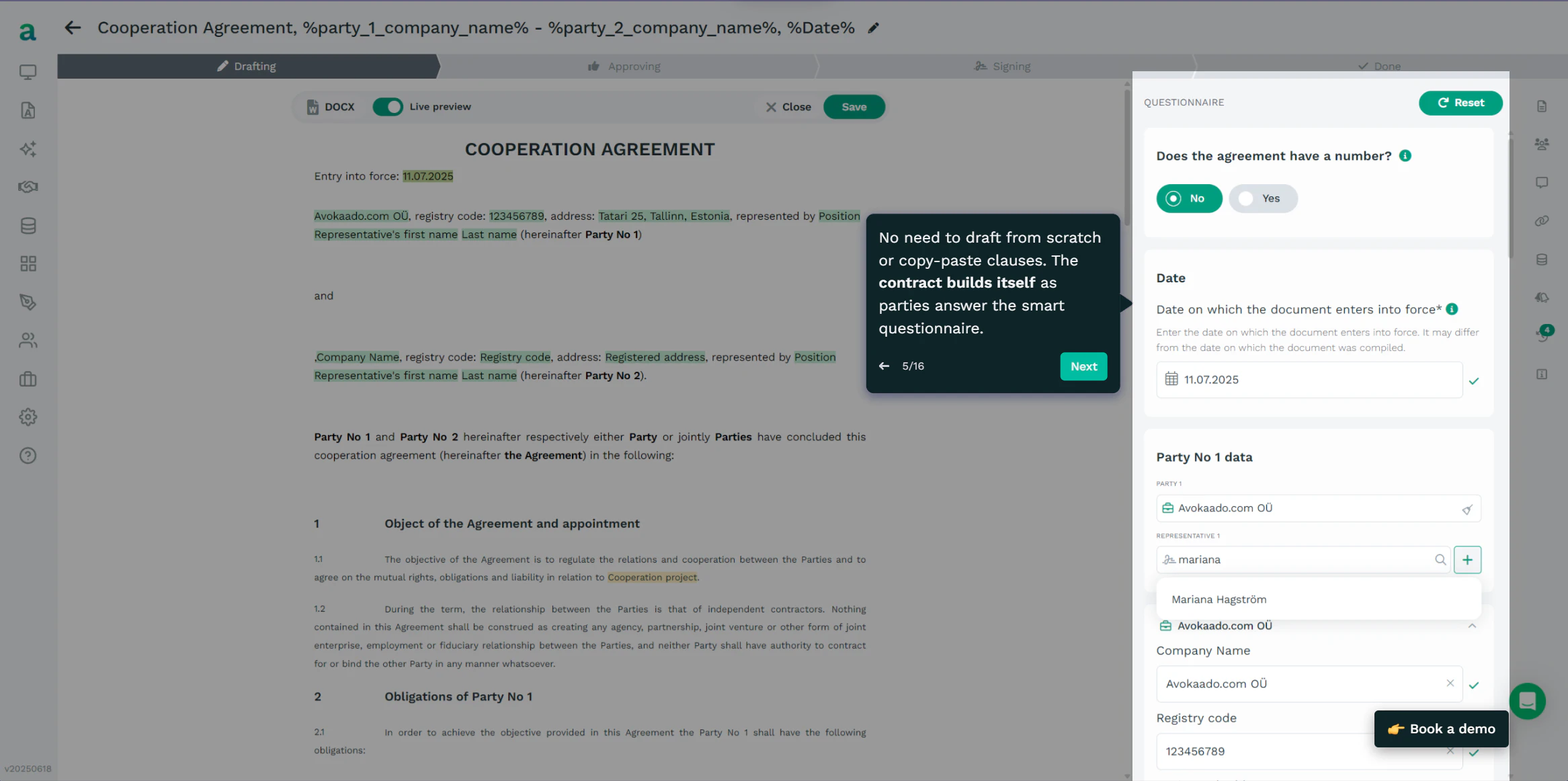This screenshot has height=781, width=1568.
Task: Click the help question mark icon
Action: tap(28, 456)
